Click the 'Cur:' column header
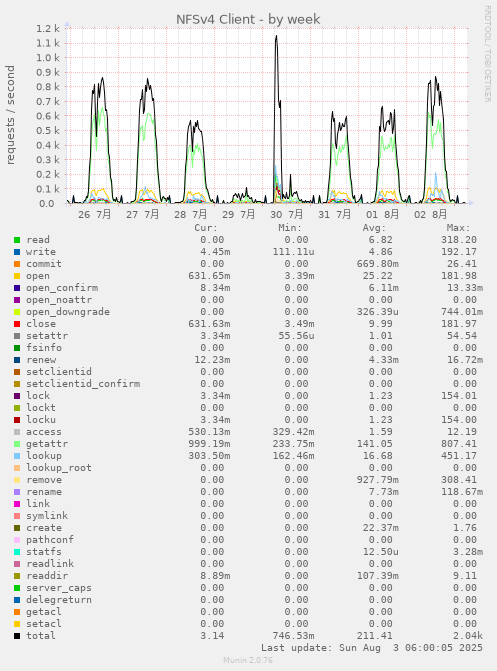This screenshot has width=497, height=671. [x=206, y=228]
